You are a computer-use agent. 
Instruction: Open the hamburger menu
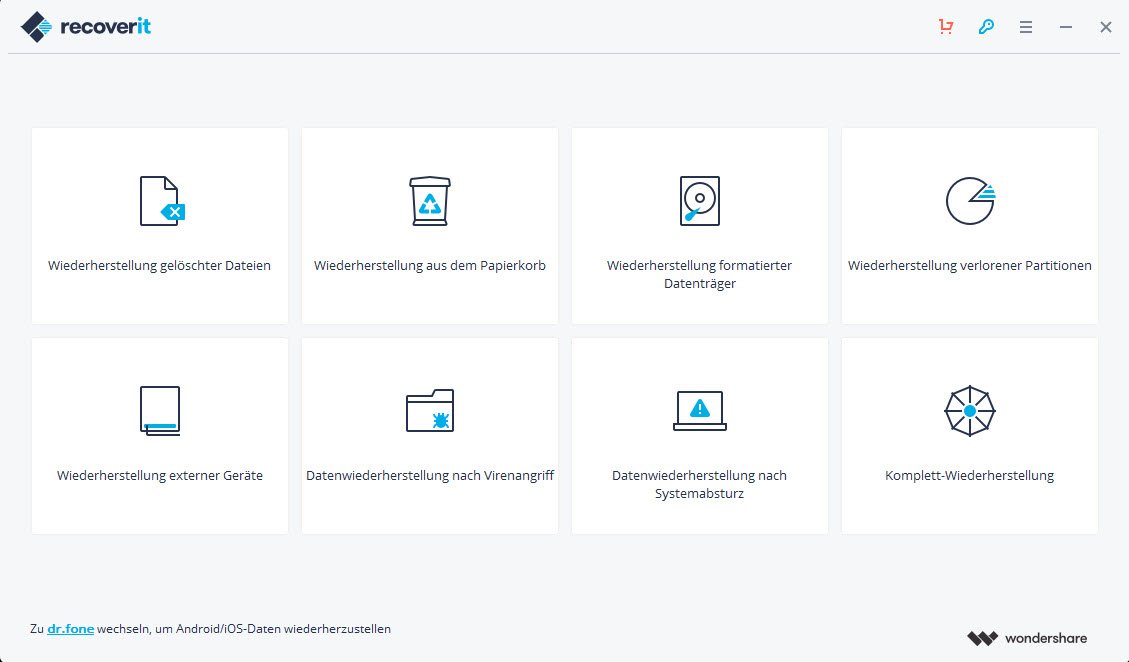1026,27
